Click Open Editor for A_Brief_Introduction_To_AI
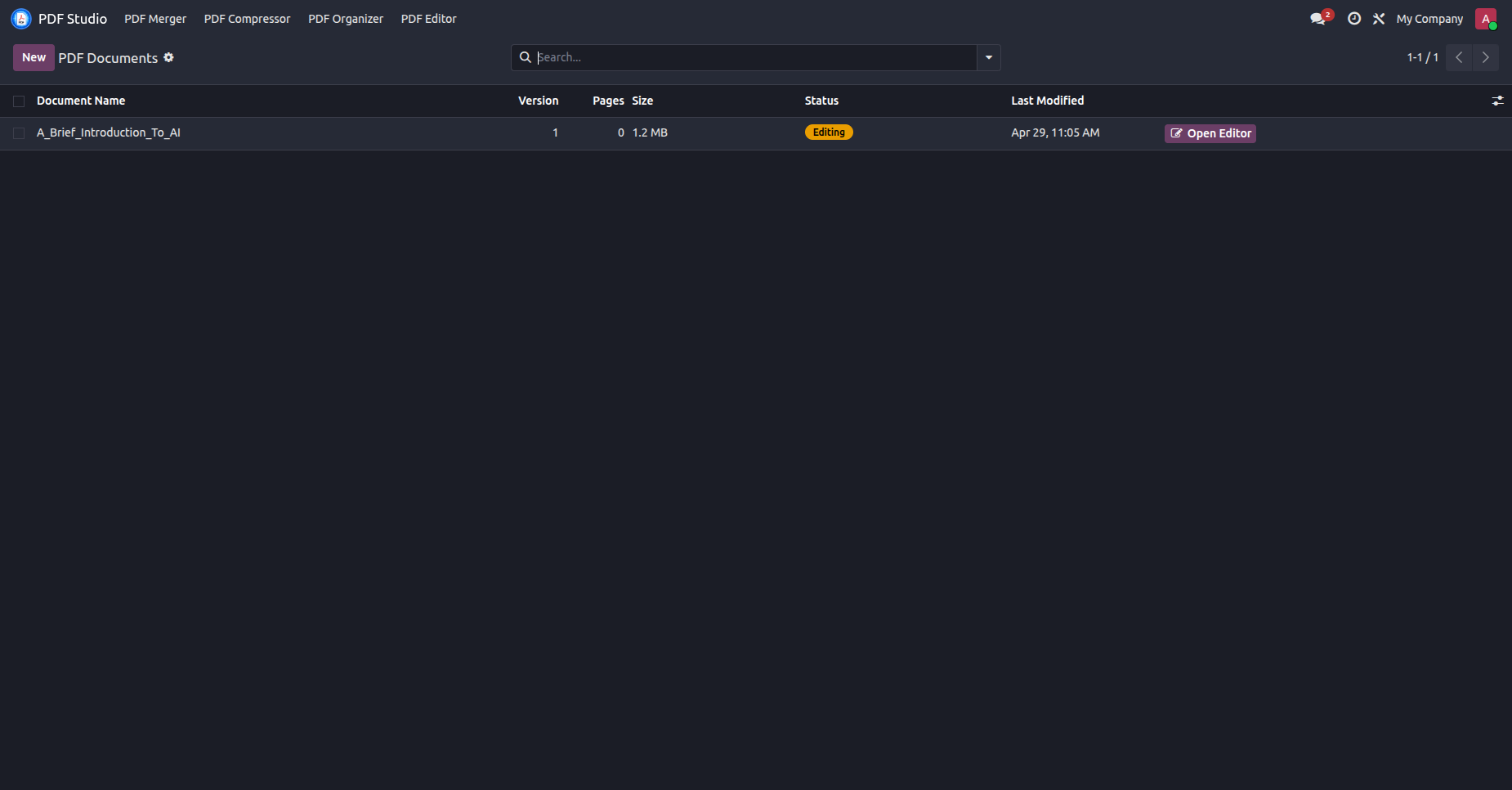Viewport: 1512px width, 790px height. coord(1210,133)
